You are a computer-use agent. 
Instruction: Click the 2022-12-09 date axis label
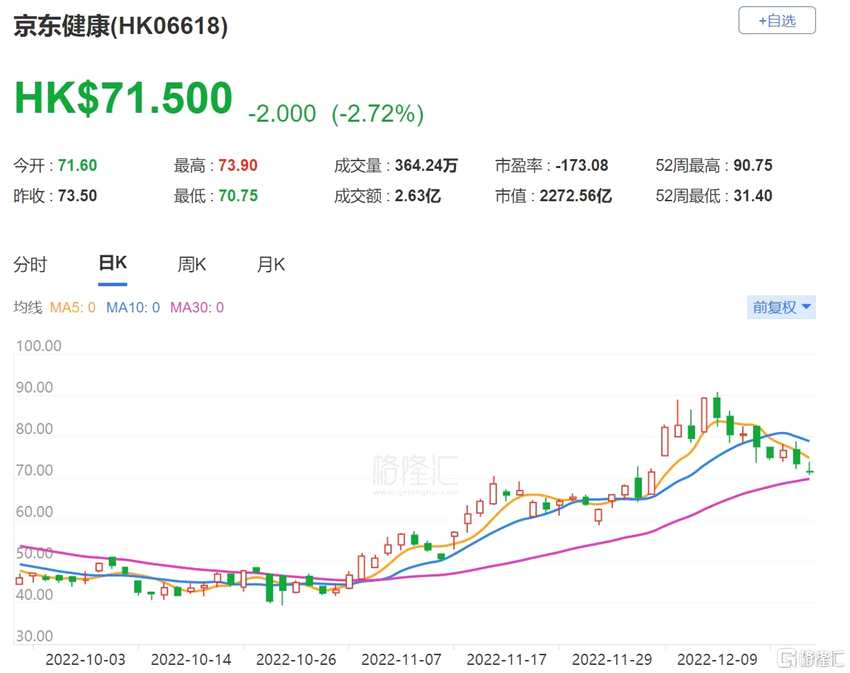(x=717, y=660)
